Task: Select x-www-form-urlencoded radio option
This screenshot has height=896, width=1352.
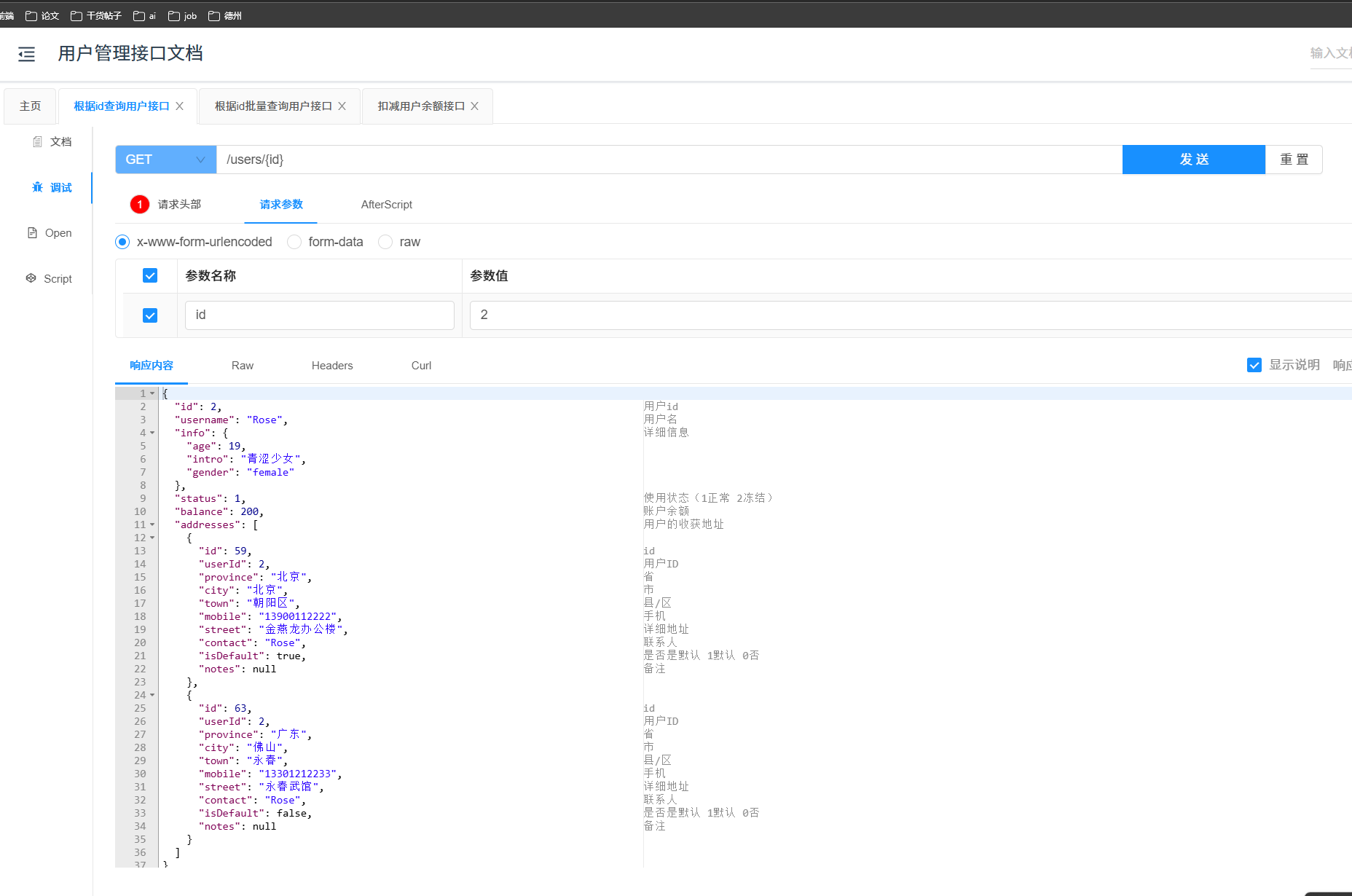Action: (x=122, y=242)
